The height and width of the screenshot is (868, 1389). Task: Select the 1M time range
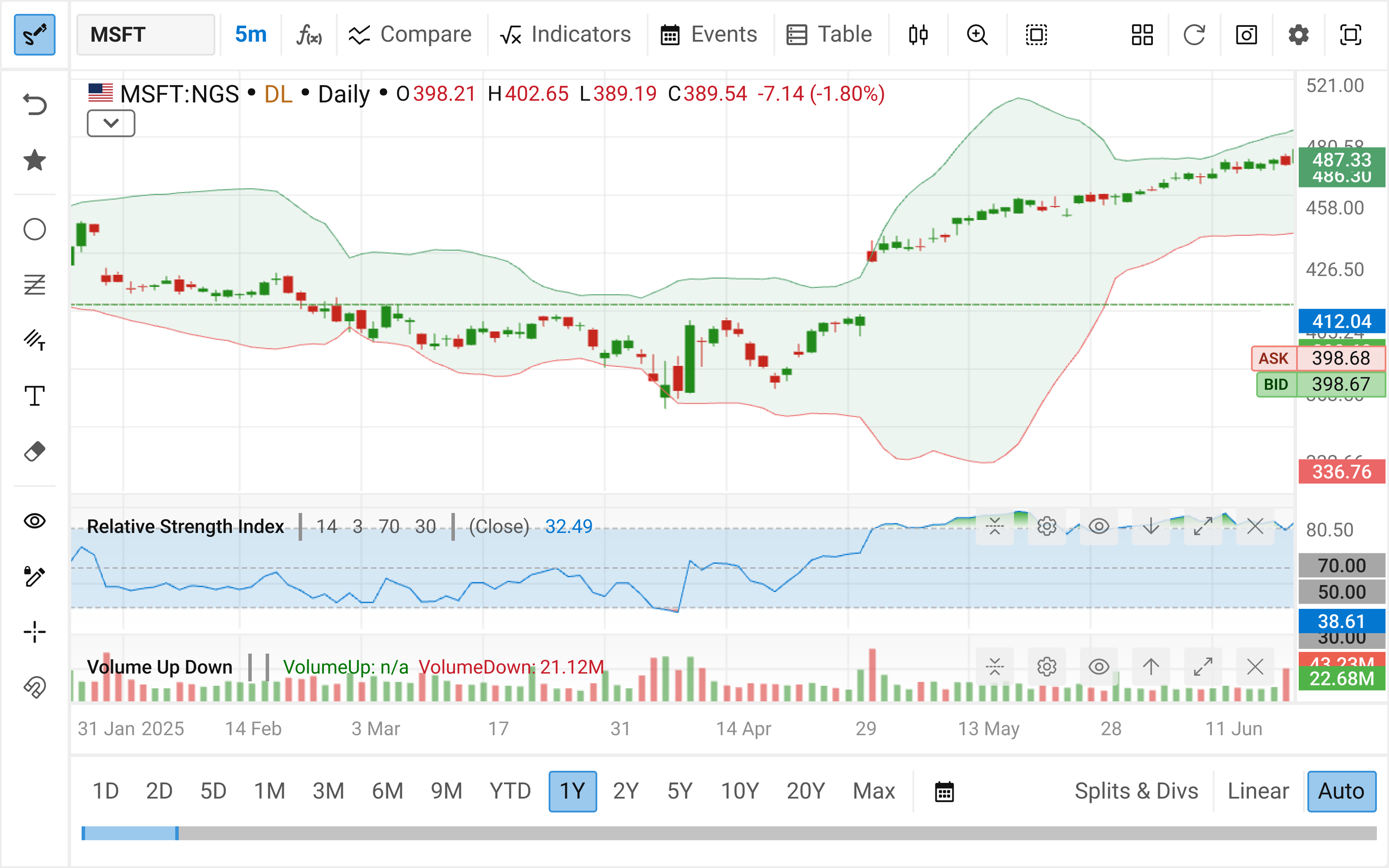coord(270,791)
